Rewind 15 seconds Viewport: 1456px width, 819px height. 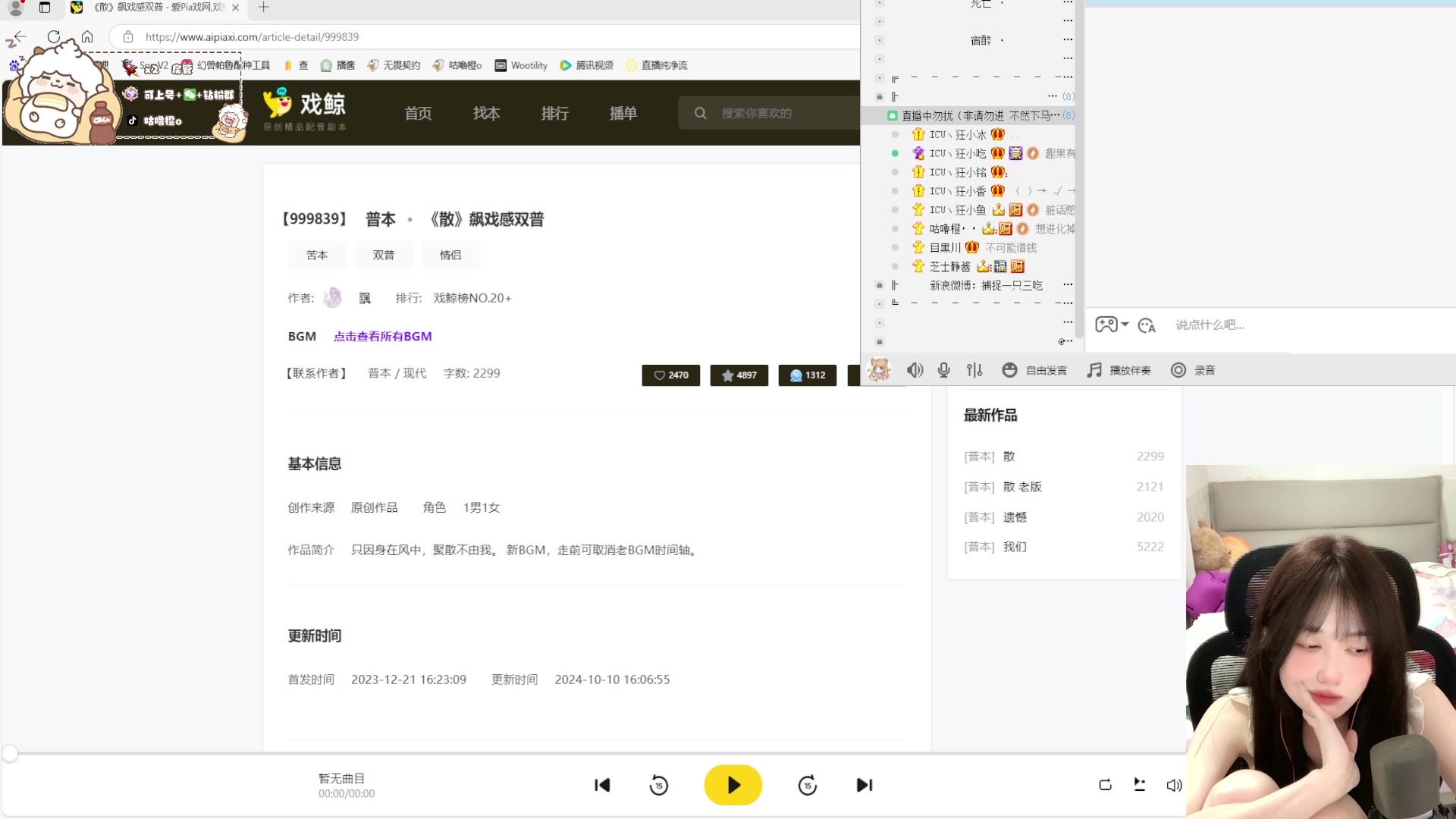659,785
